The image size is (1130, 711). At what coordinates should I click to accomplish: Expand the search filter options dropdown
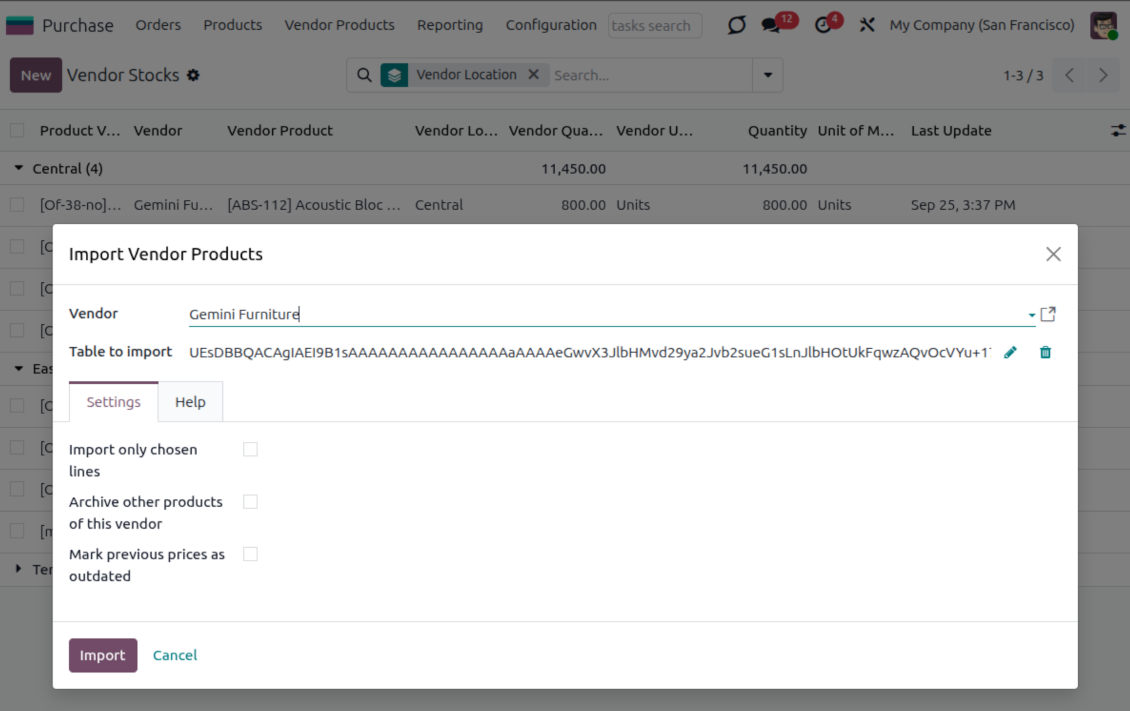pos(767,75)
